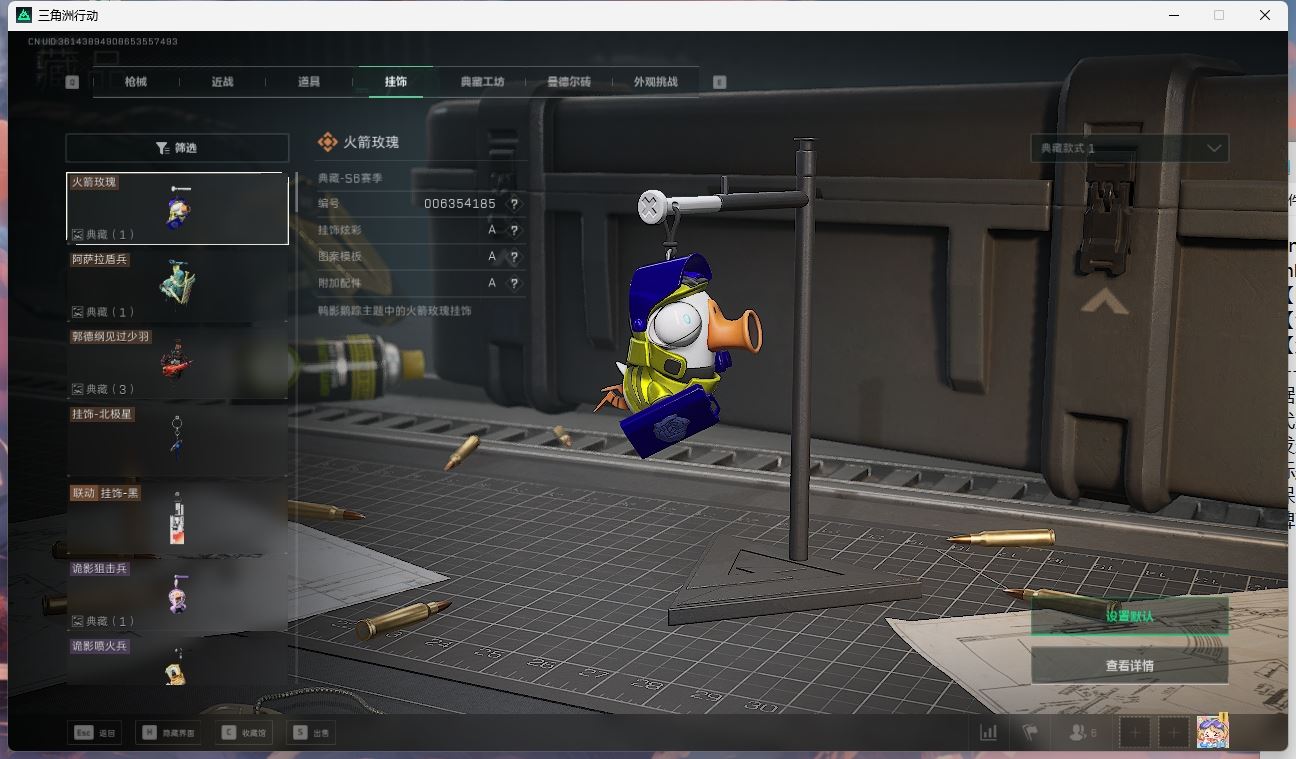Click the first empty squad slot plus
Viewport: 1296px width, 759px height.
1135,733
